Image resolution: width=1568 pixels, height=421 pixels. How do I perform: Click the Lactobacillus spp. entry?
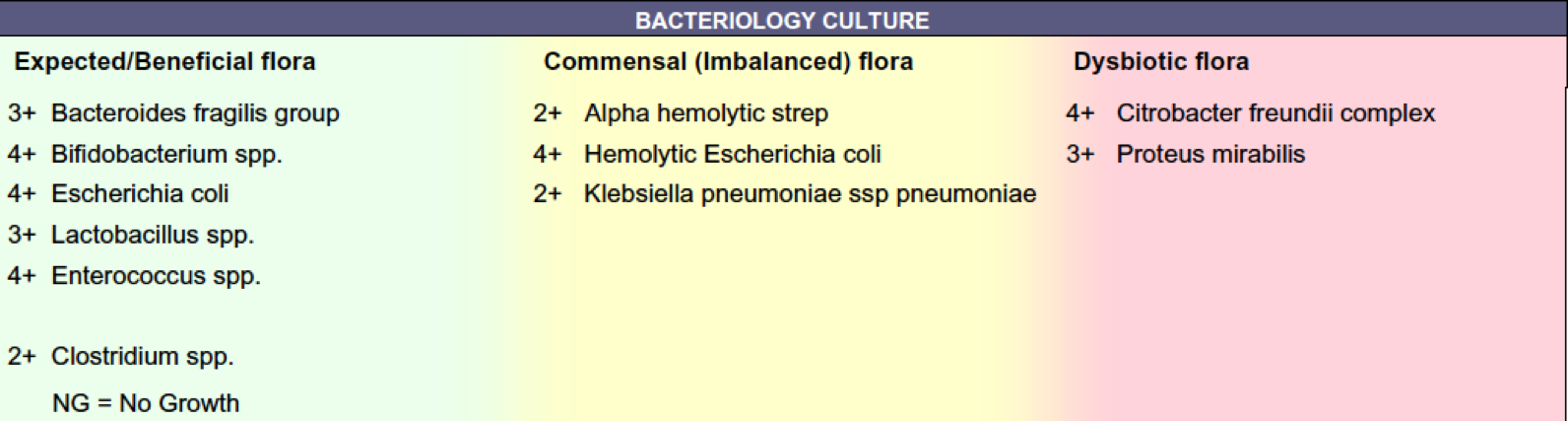point(131,235)
